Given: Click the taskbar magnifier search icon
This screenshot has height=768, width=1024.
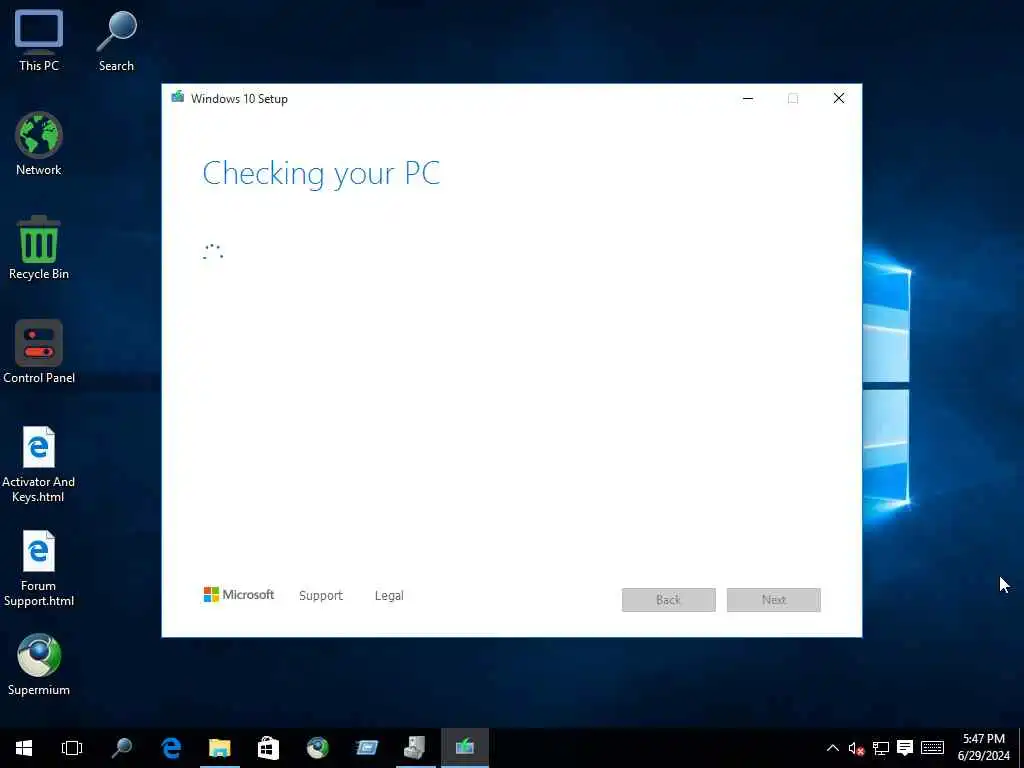Looking at the screenshot, I should [121, 748].
